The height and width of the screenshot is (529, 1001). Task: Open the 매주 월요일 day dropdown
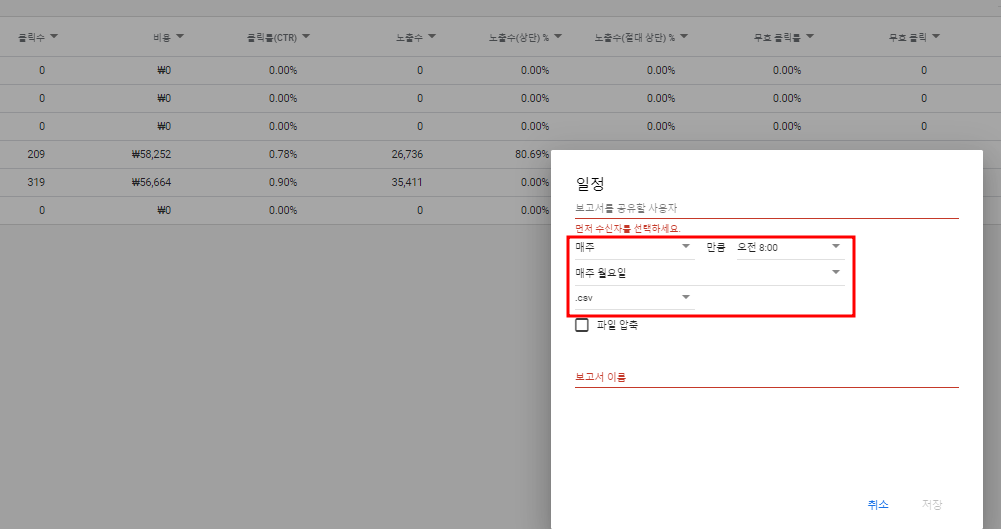coord(709,273)
